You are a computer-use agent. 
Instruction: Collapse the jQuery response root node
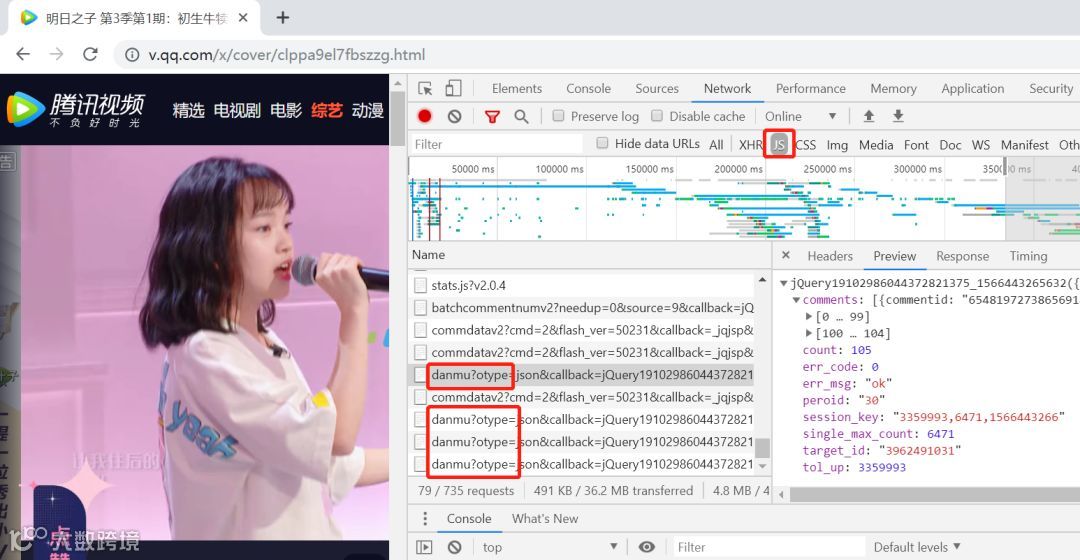(783, 283)
